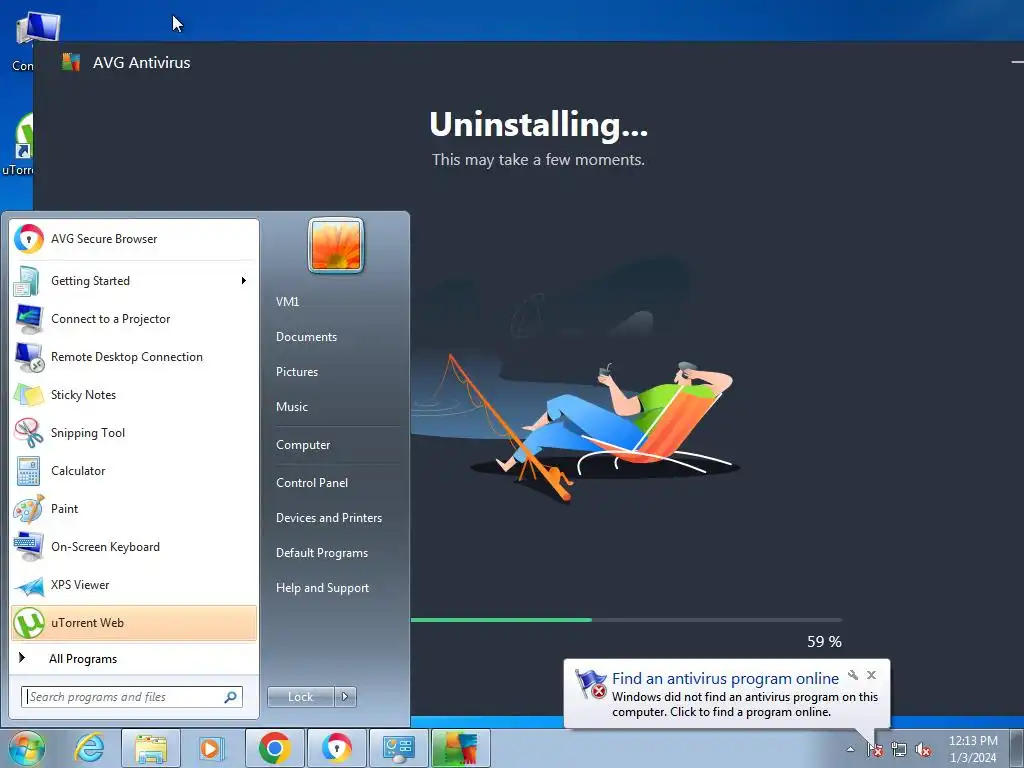Open the AVG Secure Browser taskbar icon
The height and width of the screenshot is (768, 1024).
336,748
